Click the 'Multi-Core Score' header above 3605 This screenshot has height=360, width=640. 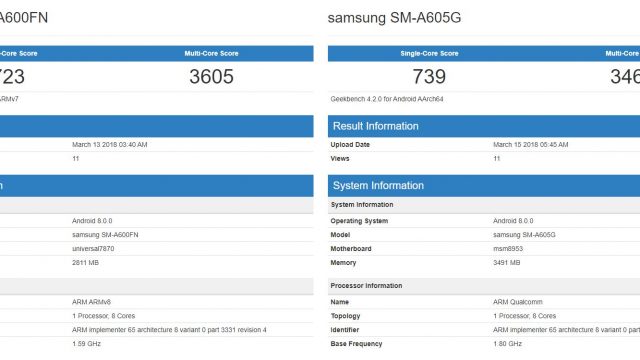click(x=211, y=53)
